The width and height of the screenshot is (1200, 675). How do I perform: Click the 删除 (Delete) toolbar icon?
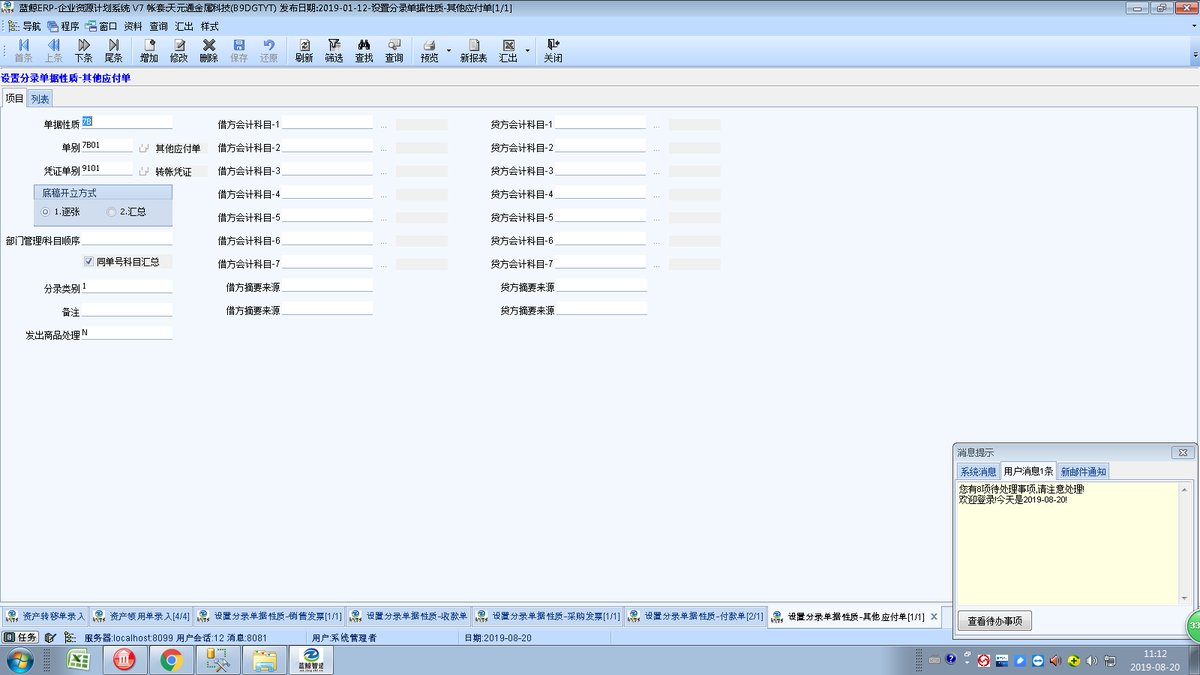208,51
